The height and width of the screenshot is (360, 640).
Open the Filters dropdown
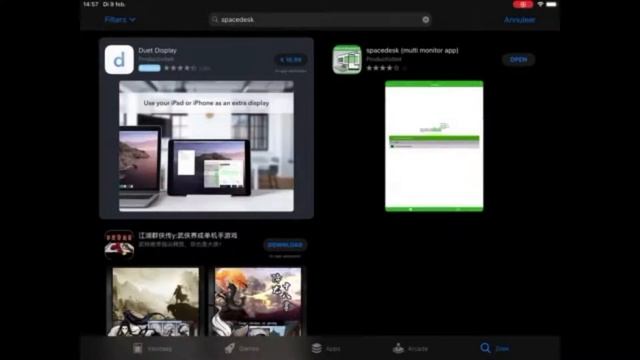[120, 20]
